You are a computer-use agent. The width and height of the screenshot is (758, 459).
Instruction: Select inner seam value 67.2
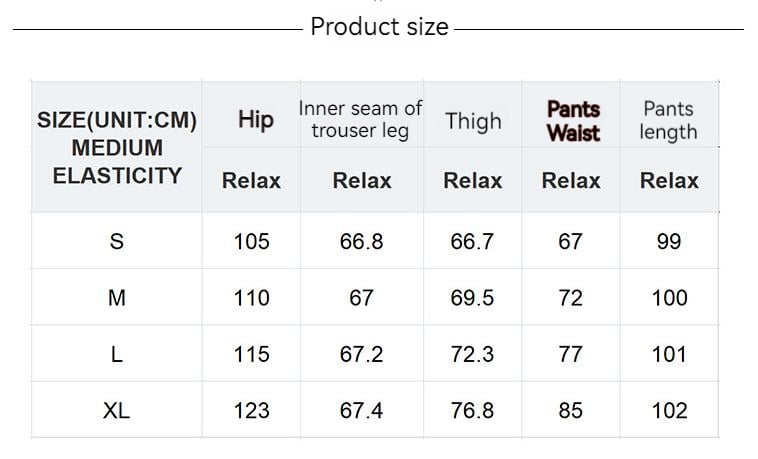pos(361,354)
